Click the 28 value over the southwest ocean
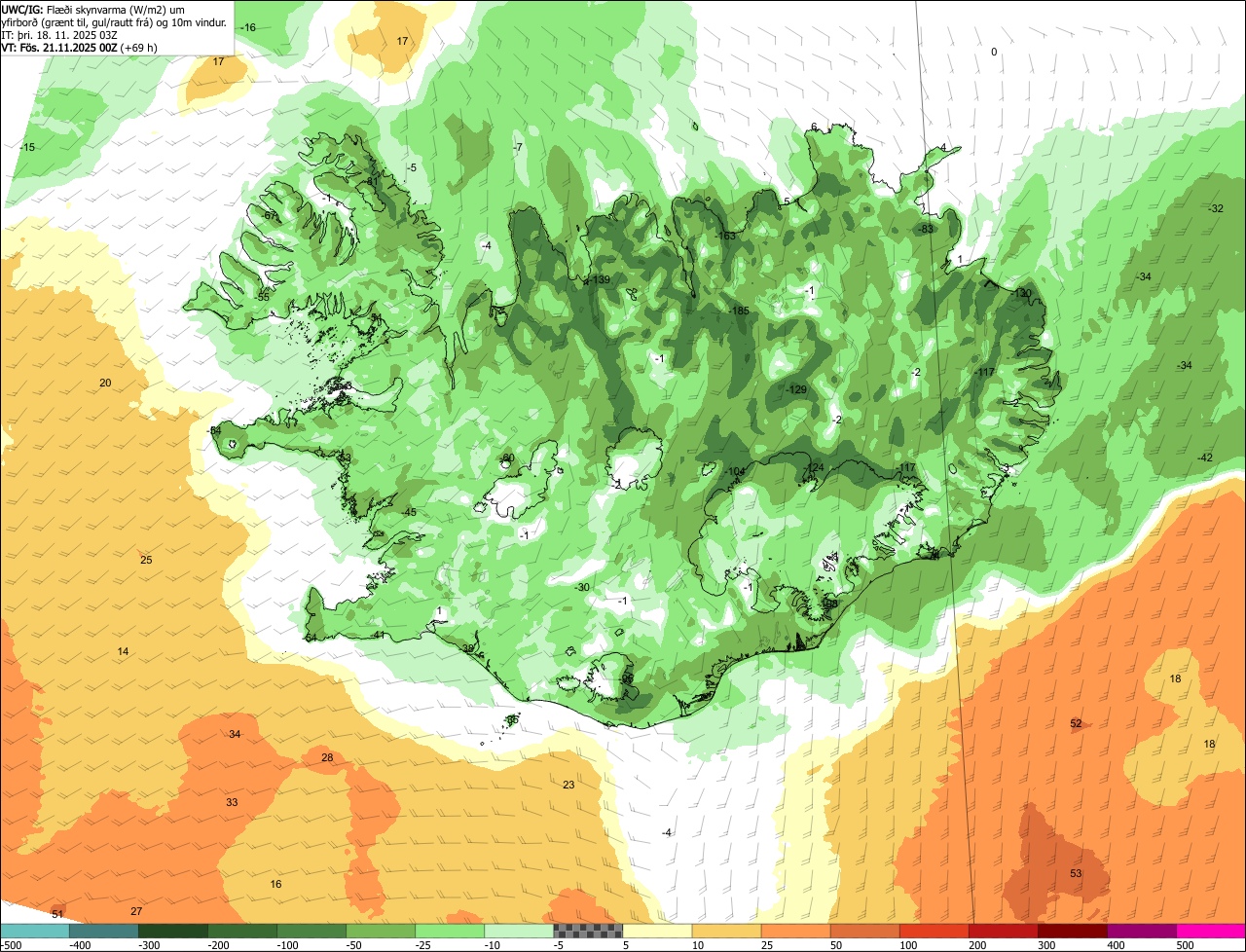The width and height of the screenshot is (1246, 952). pos(327,757)
